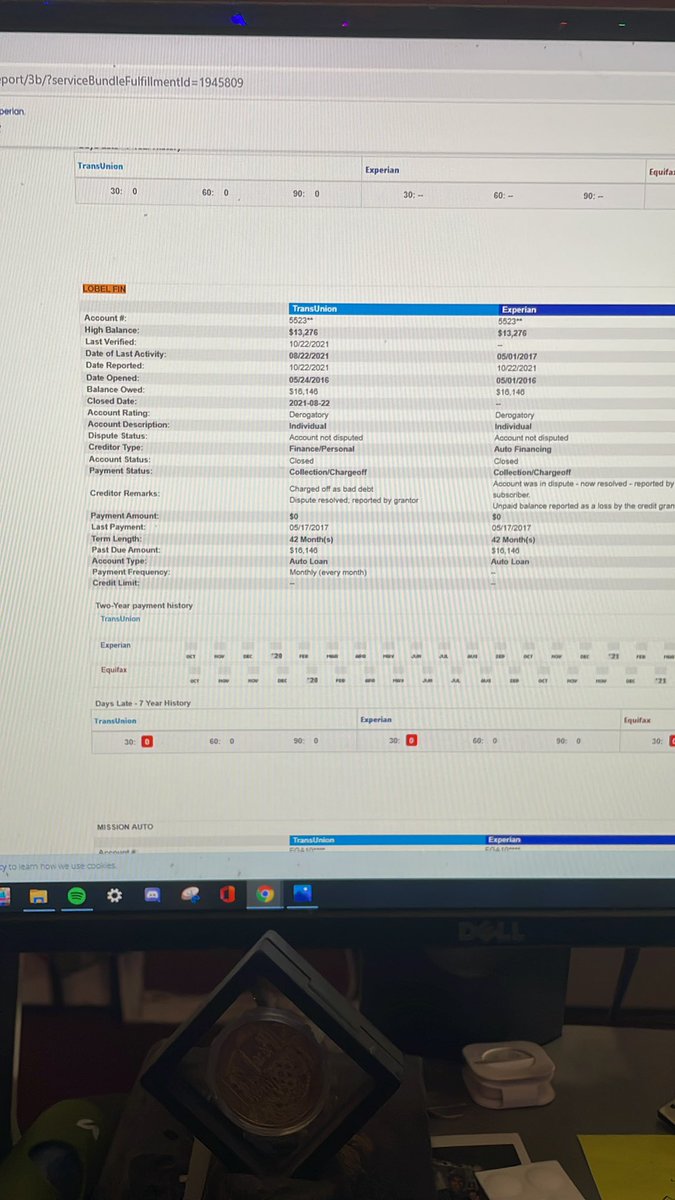Viewport: 675px width, 1200px height.
Task: Click 'Monthly (every month)' payment frequency value
Action: [x=328, y=572]
